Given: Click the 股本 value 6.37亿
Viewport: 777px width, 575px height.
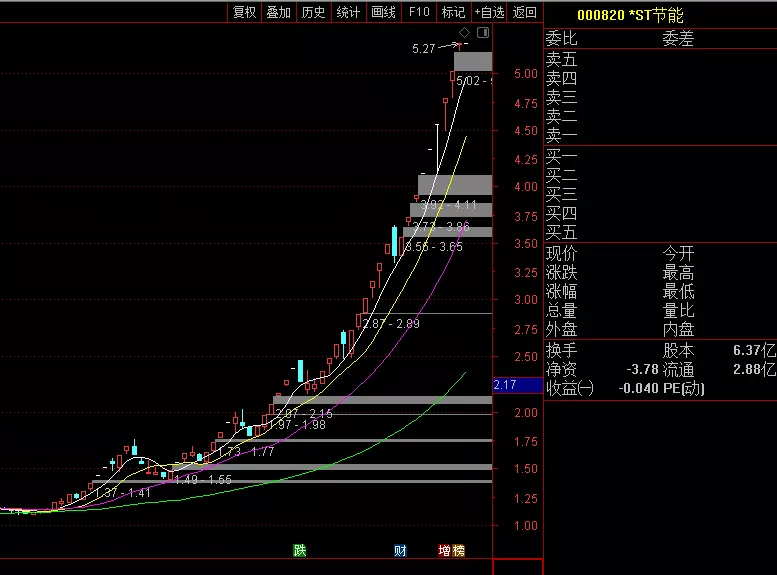Looking at the screenshot, I should (754, 350).
